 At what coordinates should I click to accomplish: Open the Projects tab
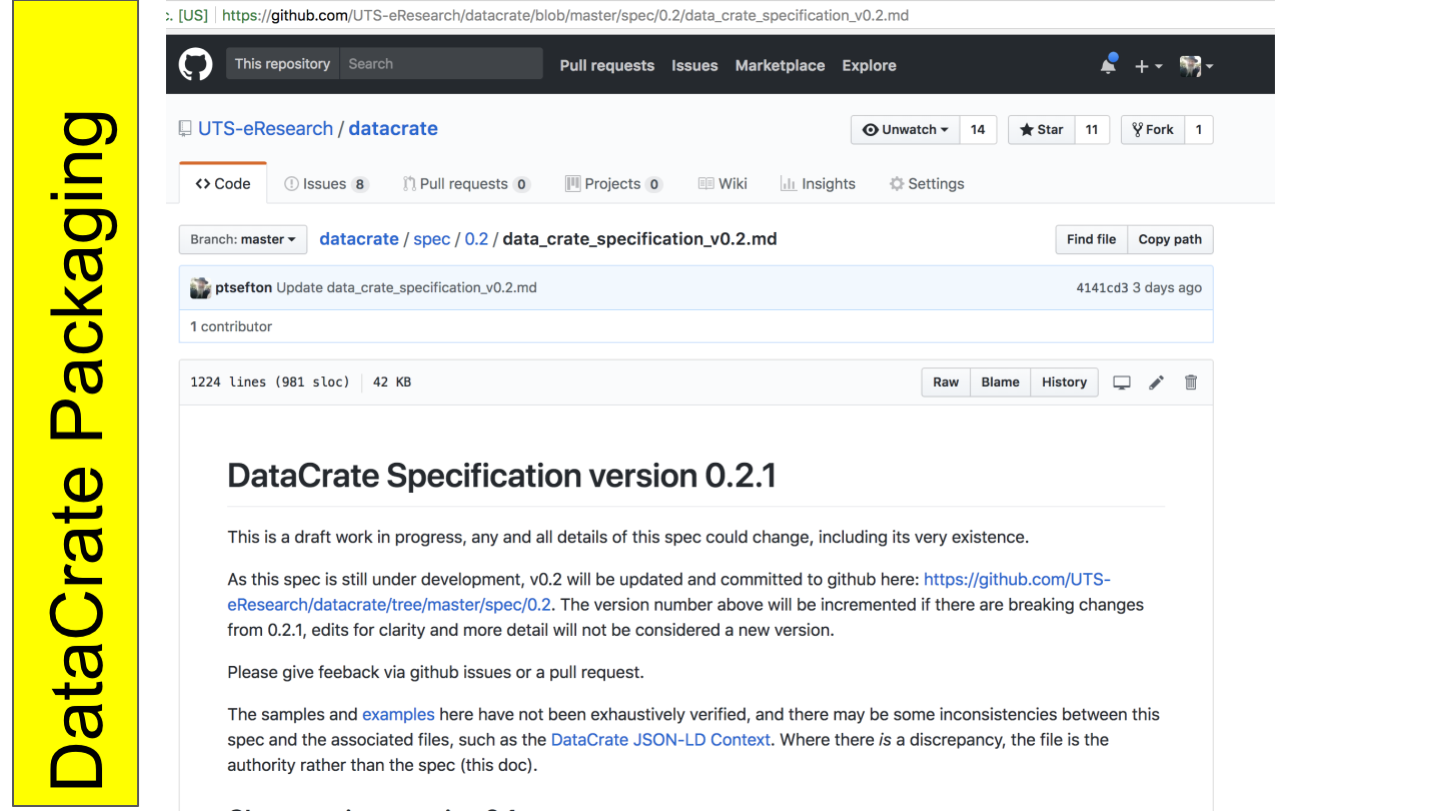pos(614,184)
